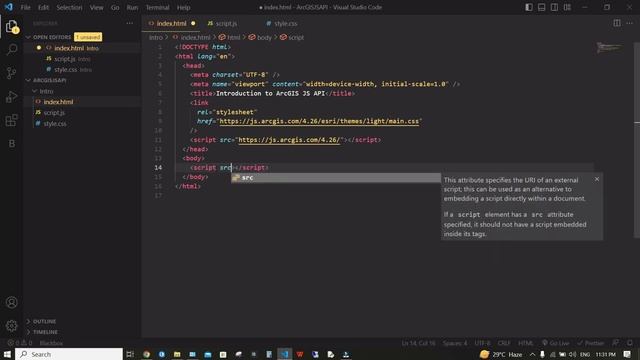Image resolution: width=640 pixels, height=360 pixels.
Task: Click the code minimap preview
Action: coord(609,47)
